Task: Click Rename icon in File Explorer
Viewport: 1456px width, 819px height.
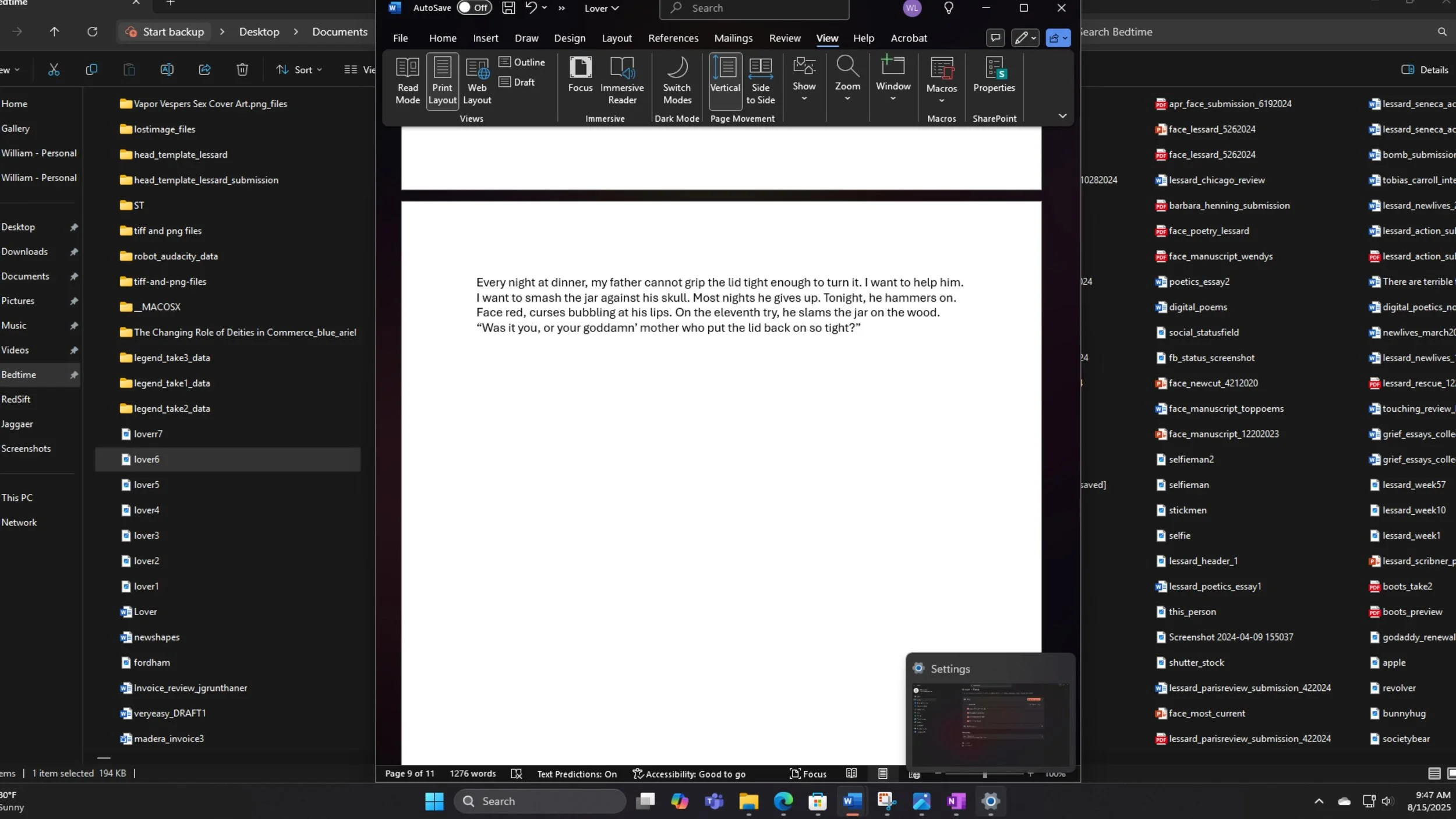Action: coord(167,69)
